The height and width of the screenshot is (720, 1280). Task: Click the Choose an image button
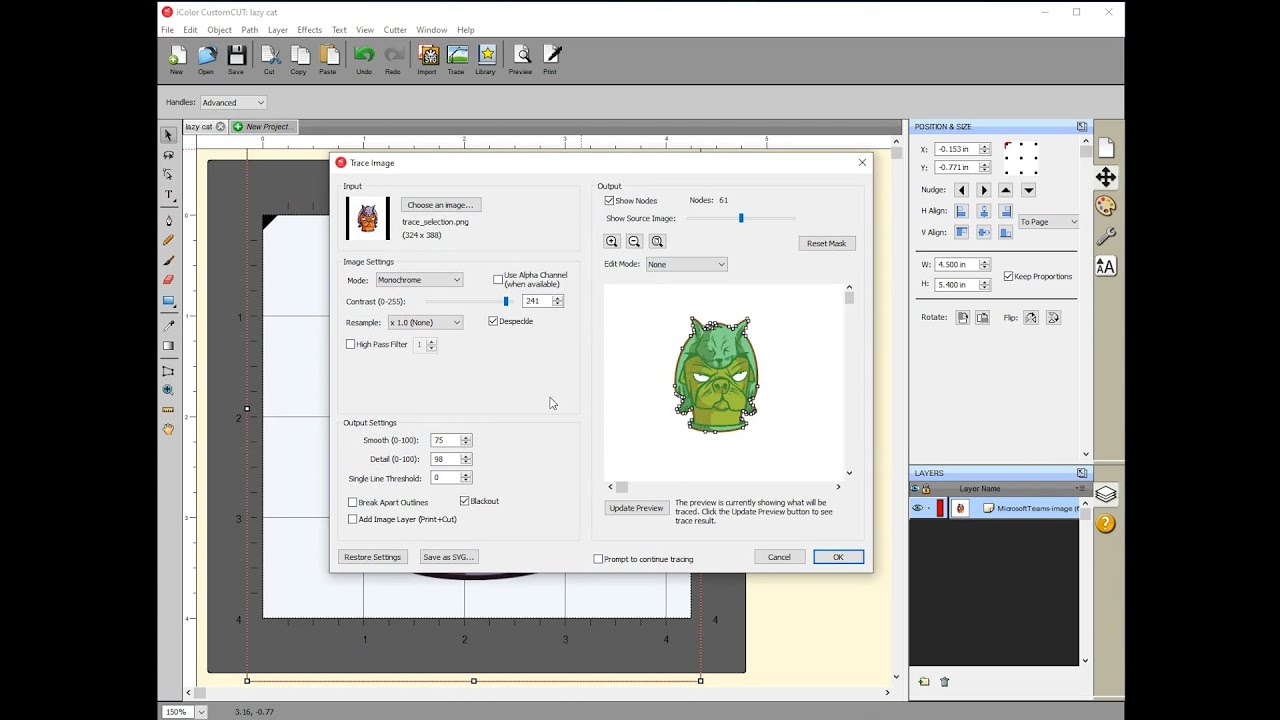(x=440, y=204)
